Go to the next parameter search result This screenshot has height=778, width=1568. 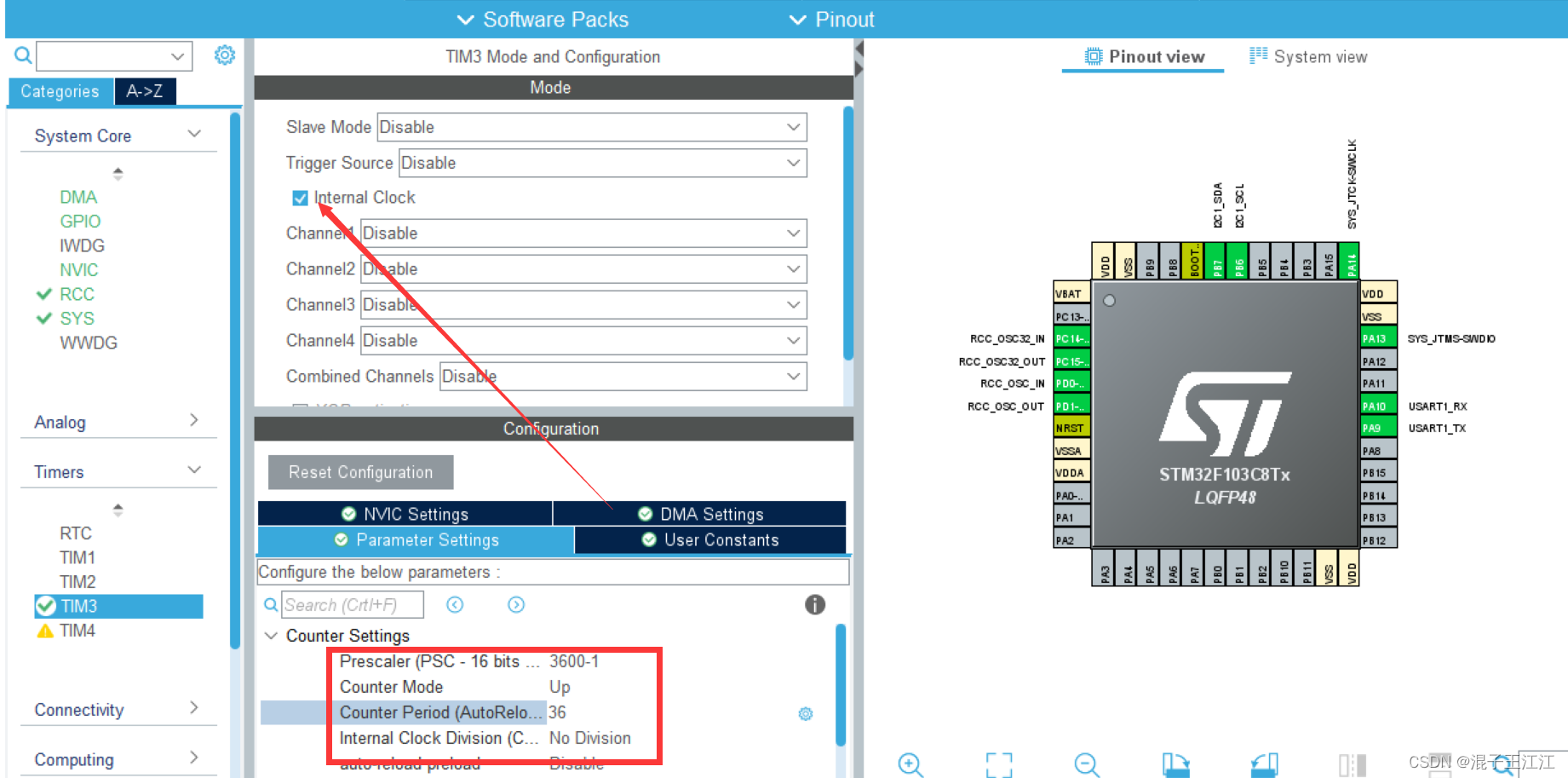pos(516,604)
